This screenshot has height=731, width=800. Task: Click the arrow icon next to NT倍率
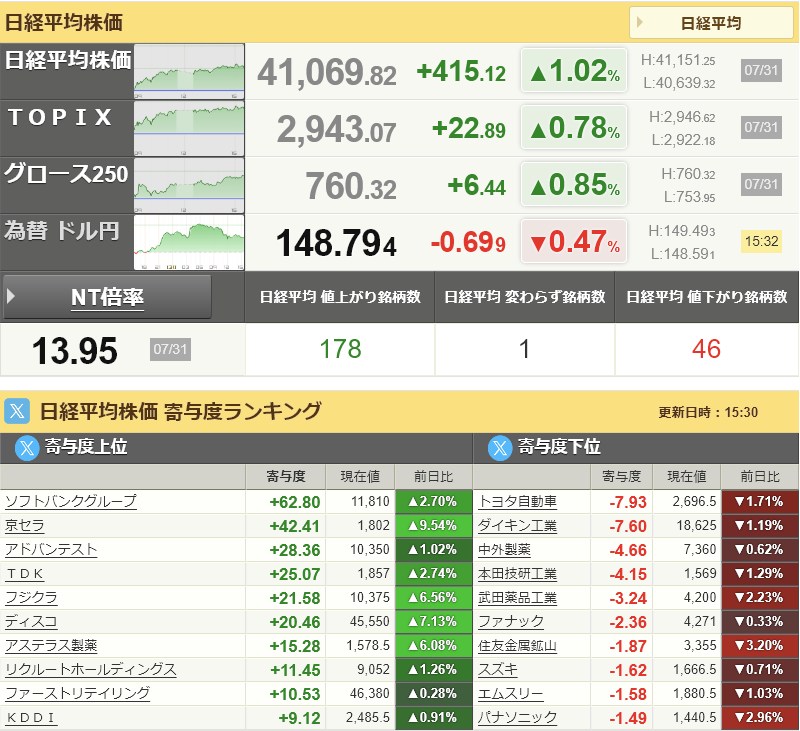click(11, 296)
